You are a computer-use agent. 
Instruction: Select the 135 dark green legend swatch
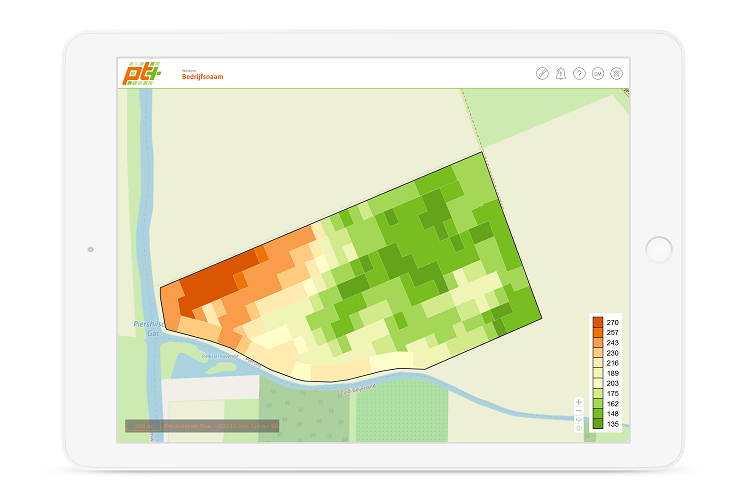(x=598, y=424)
